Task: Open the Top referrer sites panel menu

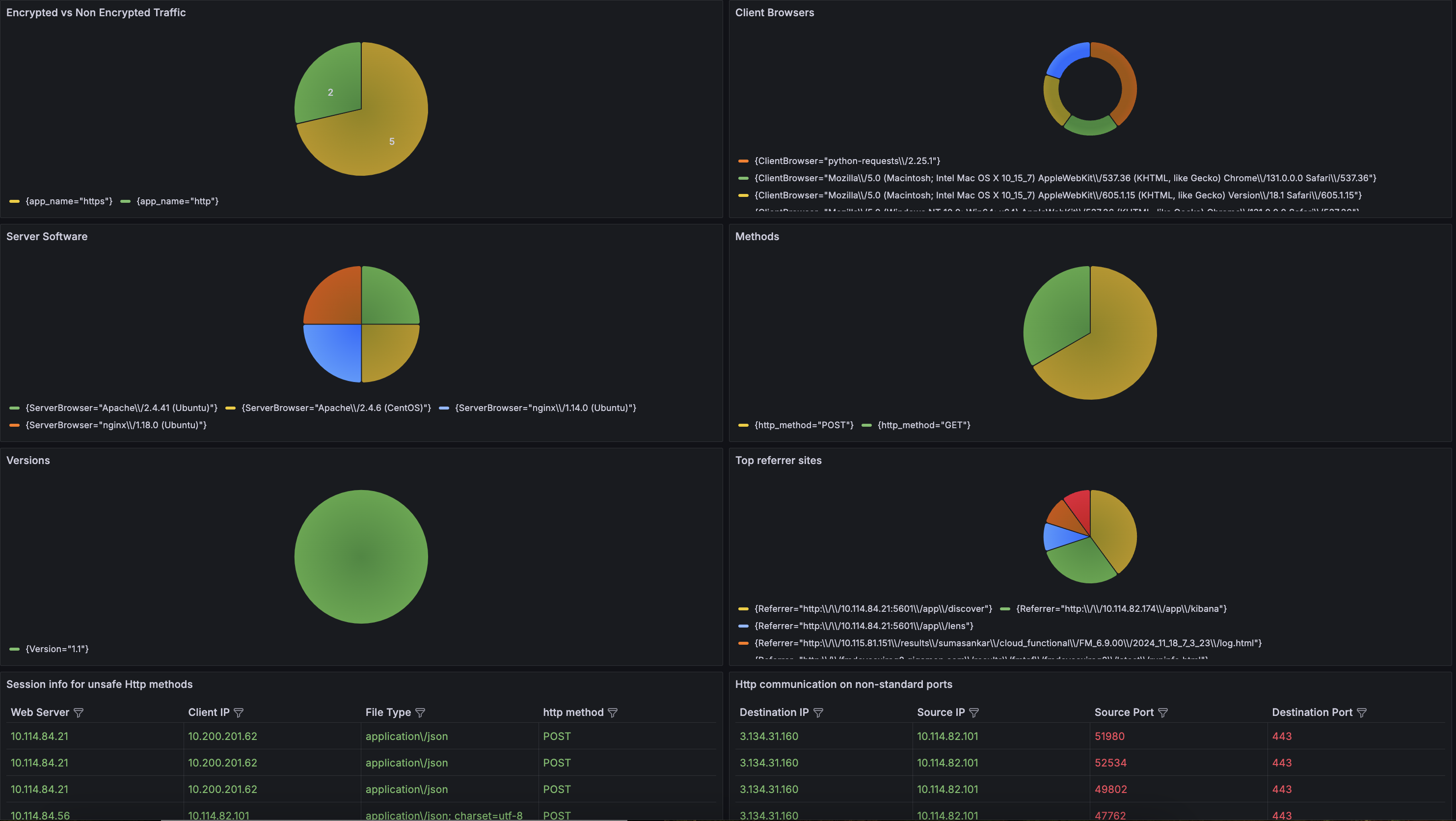Action: point(778,460)
